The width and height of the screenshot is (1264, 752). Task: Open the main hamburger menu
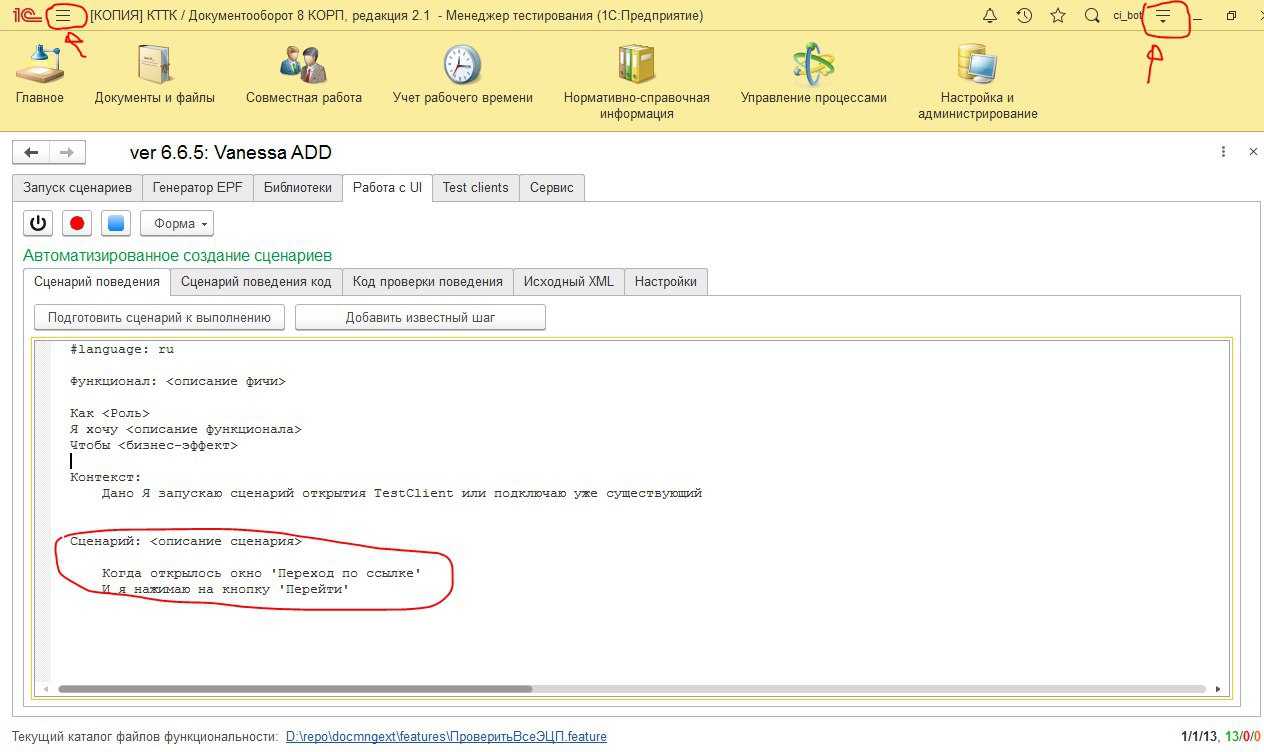tap(63, 16)
